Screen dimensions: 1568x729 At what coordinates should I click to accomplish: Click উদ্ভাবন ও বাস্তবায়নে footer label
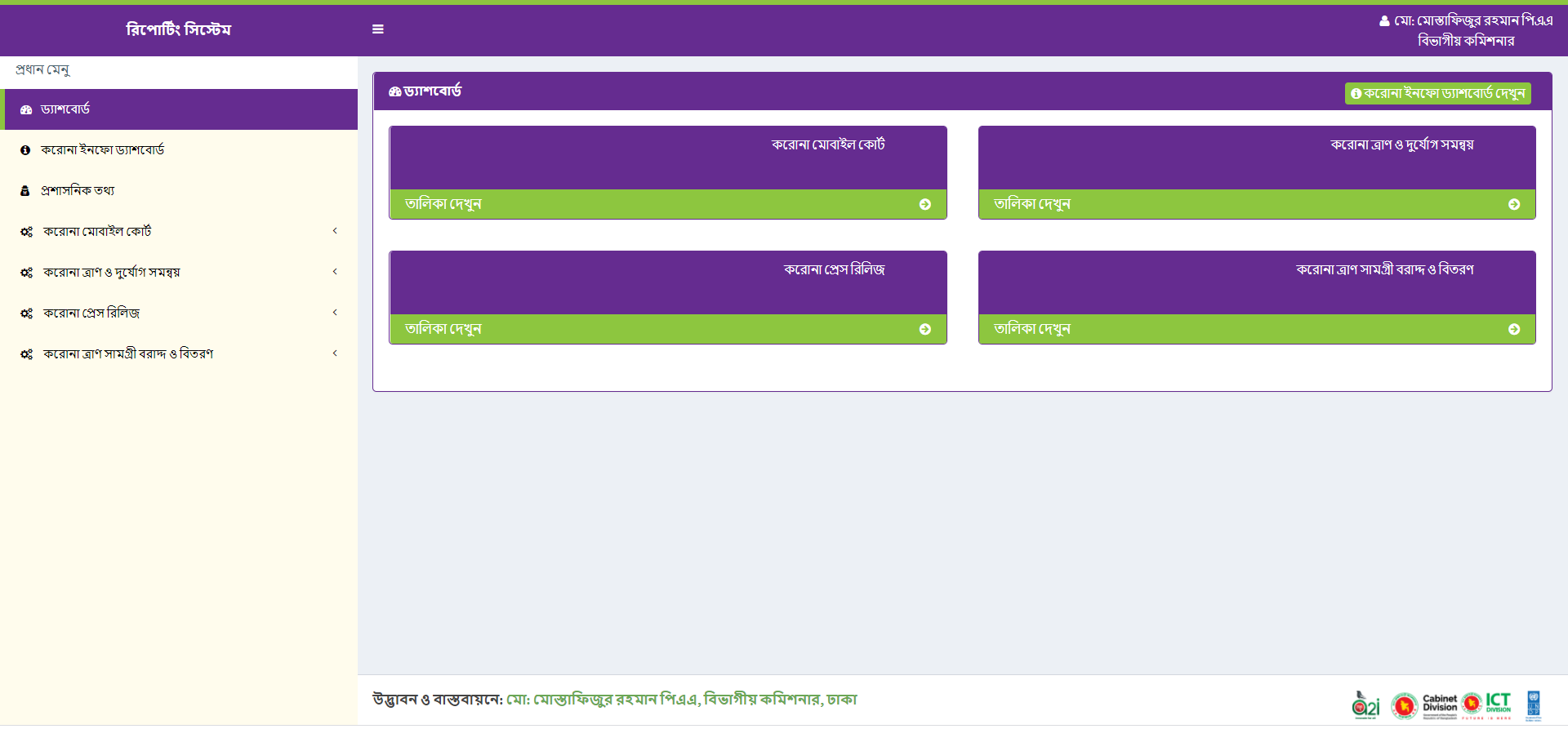click(x=438, y=700)
